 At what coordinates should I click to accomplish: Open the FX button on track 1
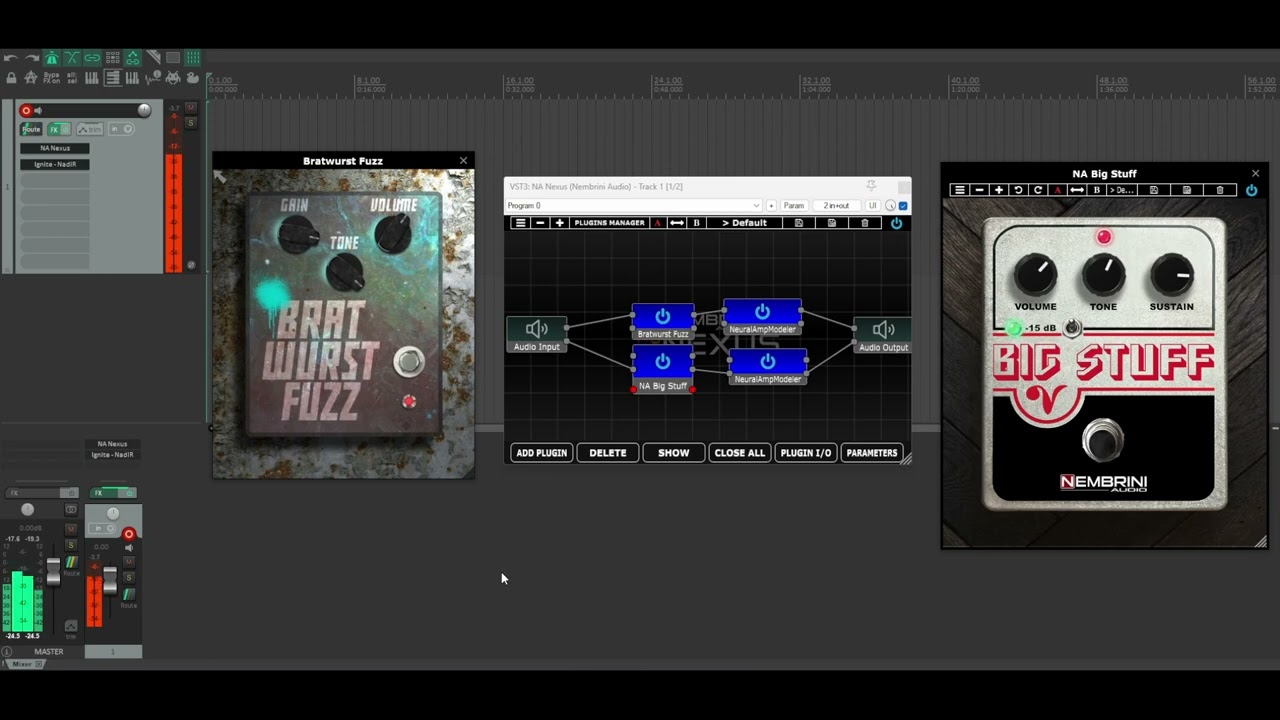pos(55,129)
